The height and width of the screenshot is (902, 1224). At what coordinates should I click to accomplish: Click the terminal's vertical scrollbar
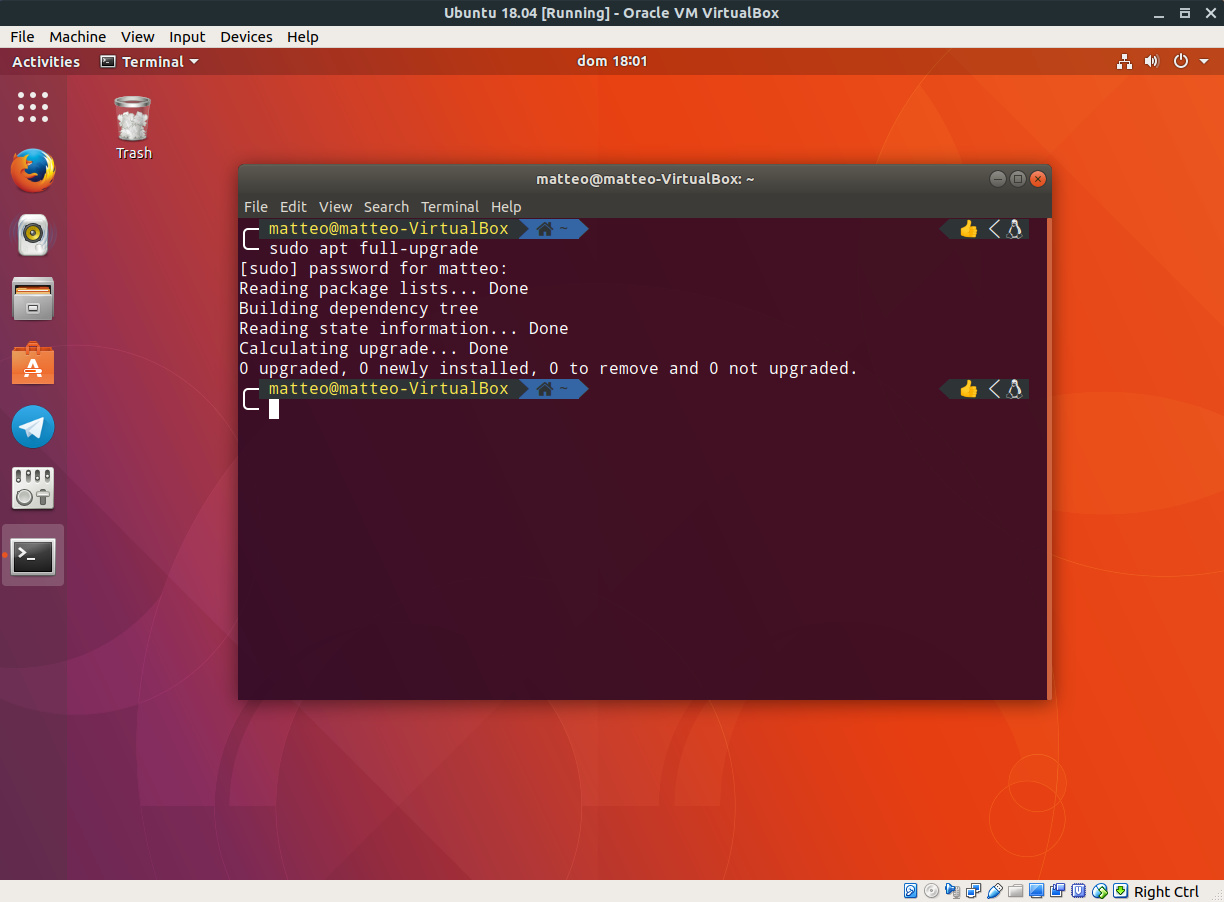(x=1048, y=459)
